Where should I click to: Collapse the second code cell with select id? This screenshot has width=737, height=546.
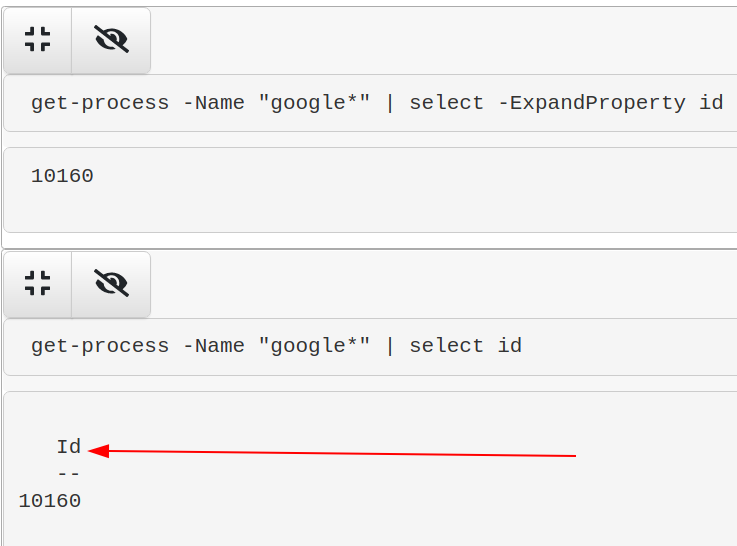[x=38, y=283]
